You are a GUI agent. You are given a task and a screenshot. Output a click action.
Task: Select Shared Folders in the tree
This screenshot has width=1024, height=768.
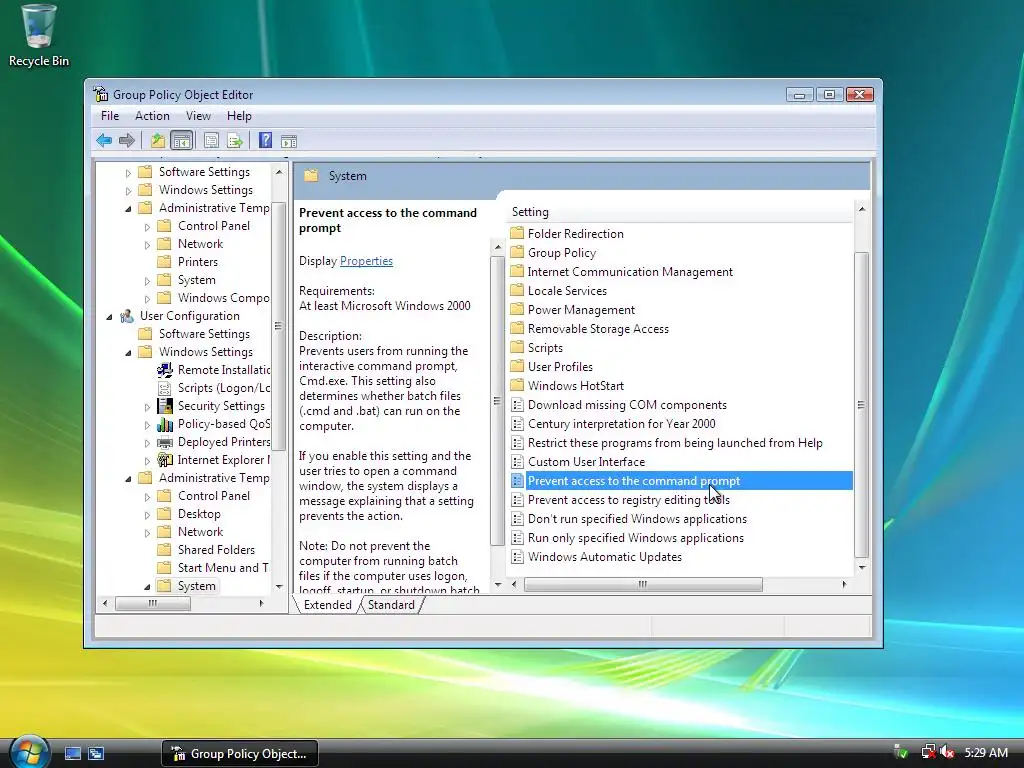pyautogui.click(x=216, y=550)
